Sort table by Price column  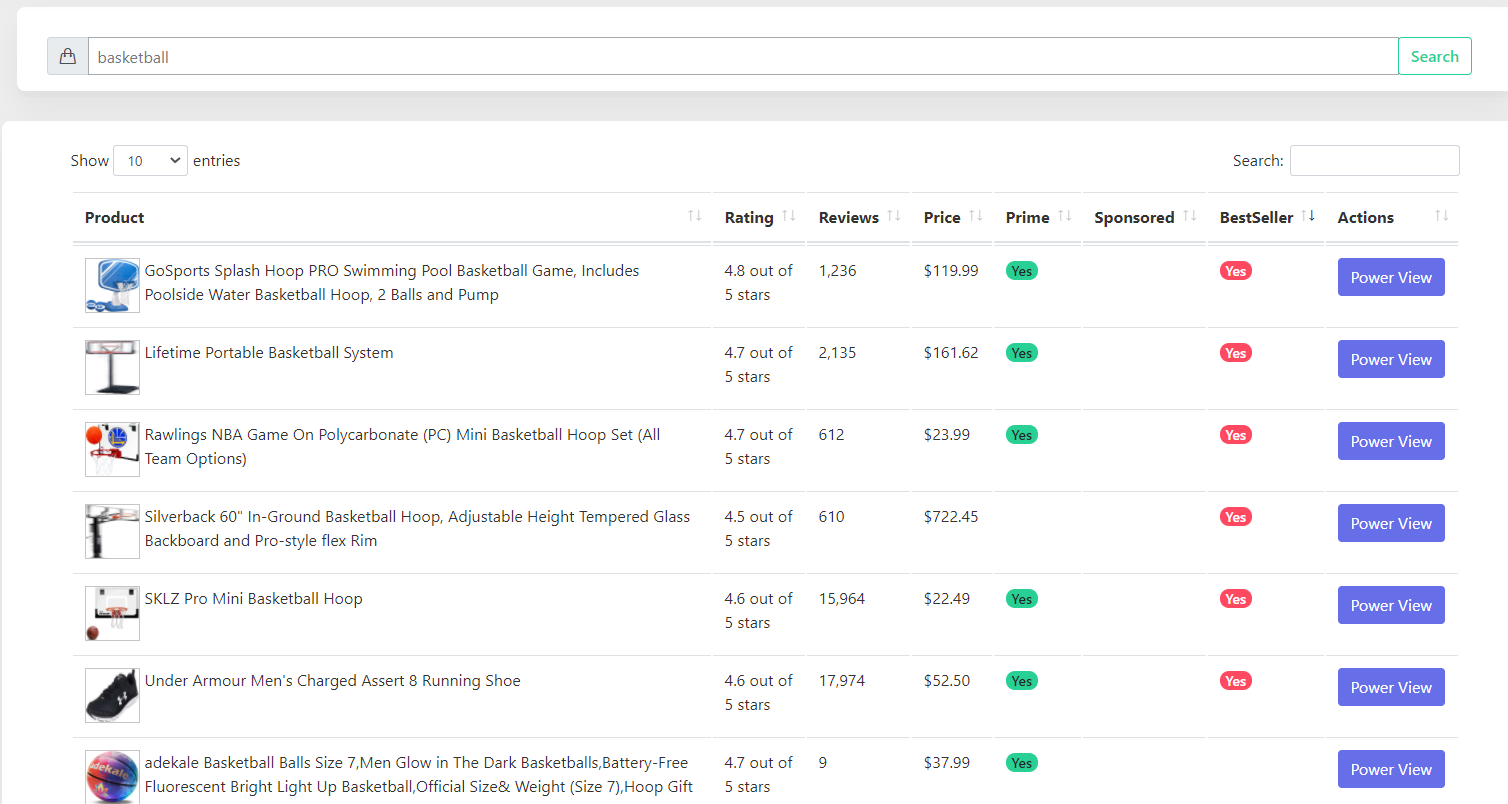(951, 217)
